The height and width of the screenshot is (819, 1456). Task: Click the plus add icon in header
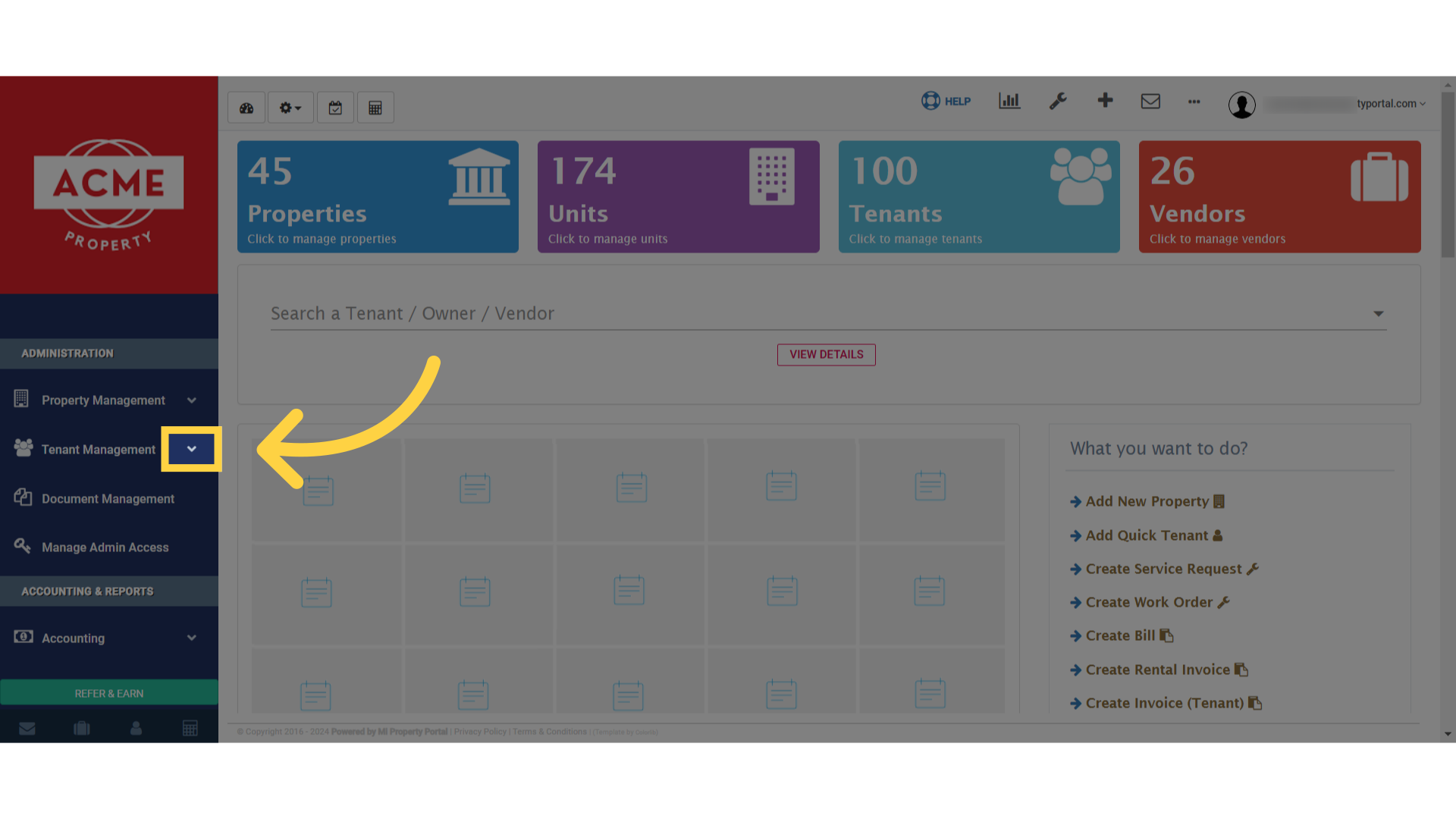click(x=1105, y=100)
